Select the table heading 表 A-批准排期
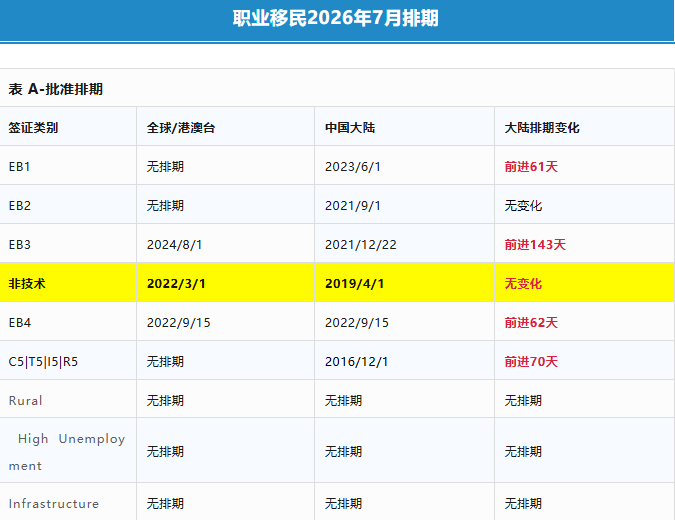This screenshot has width=675, height=520. [x=56, y=89]
